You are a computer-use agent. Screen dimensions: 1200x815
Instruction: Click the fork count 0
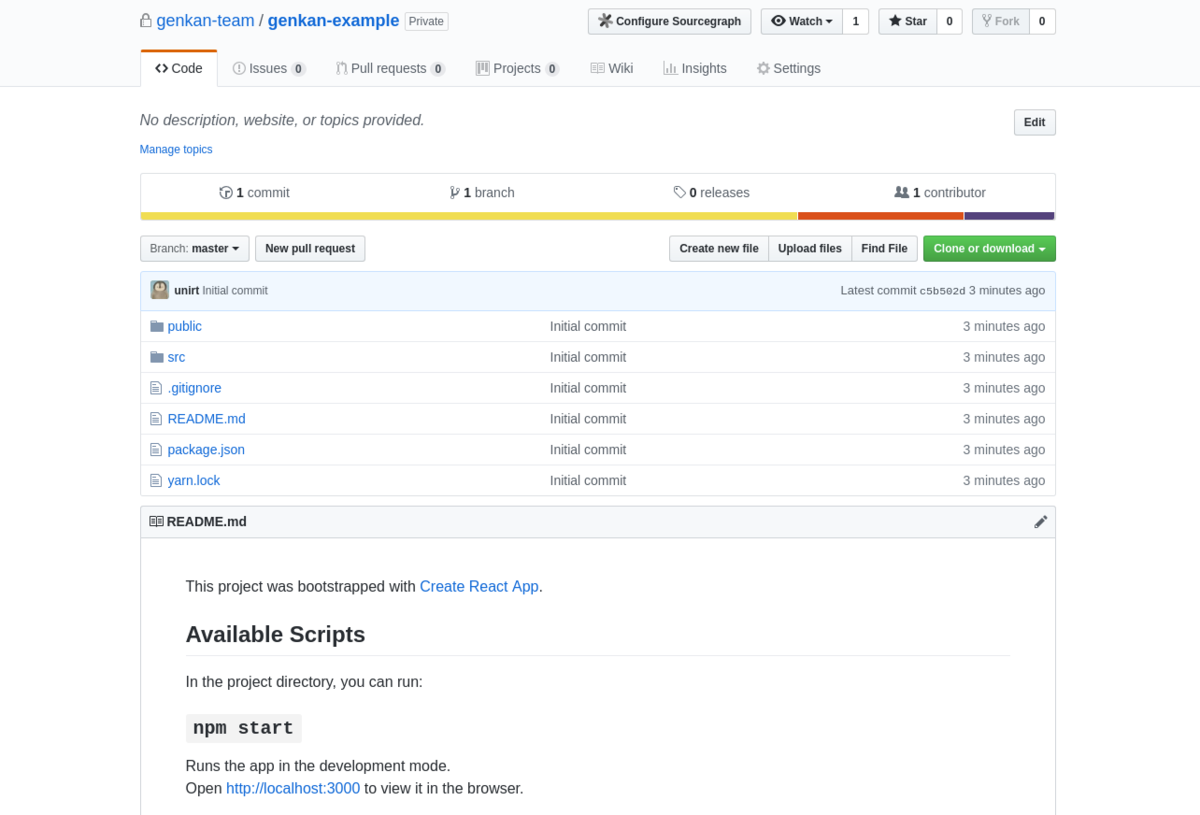click(x=1042, y=21)
